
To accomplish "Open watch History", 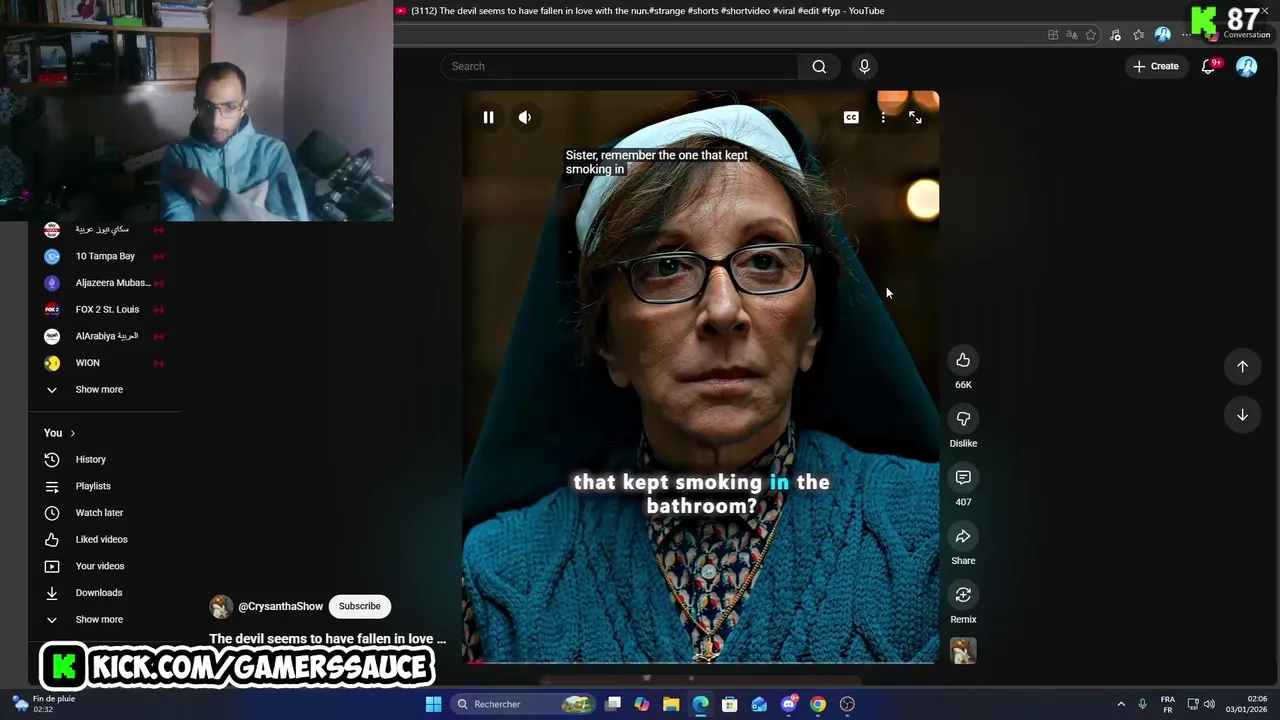I will pos(90,459).
